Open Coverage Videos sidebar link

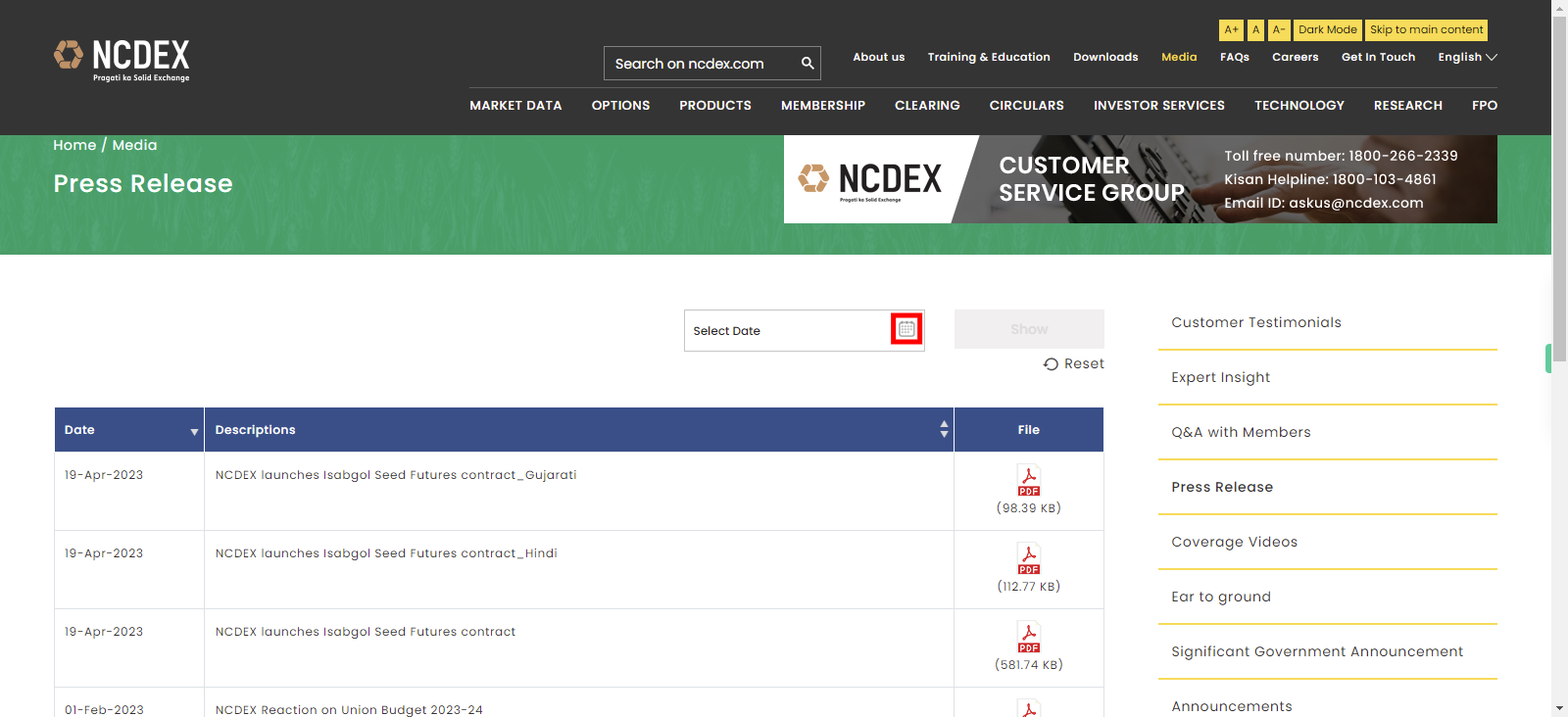tap(1234, 542)
